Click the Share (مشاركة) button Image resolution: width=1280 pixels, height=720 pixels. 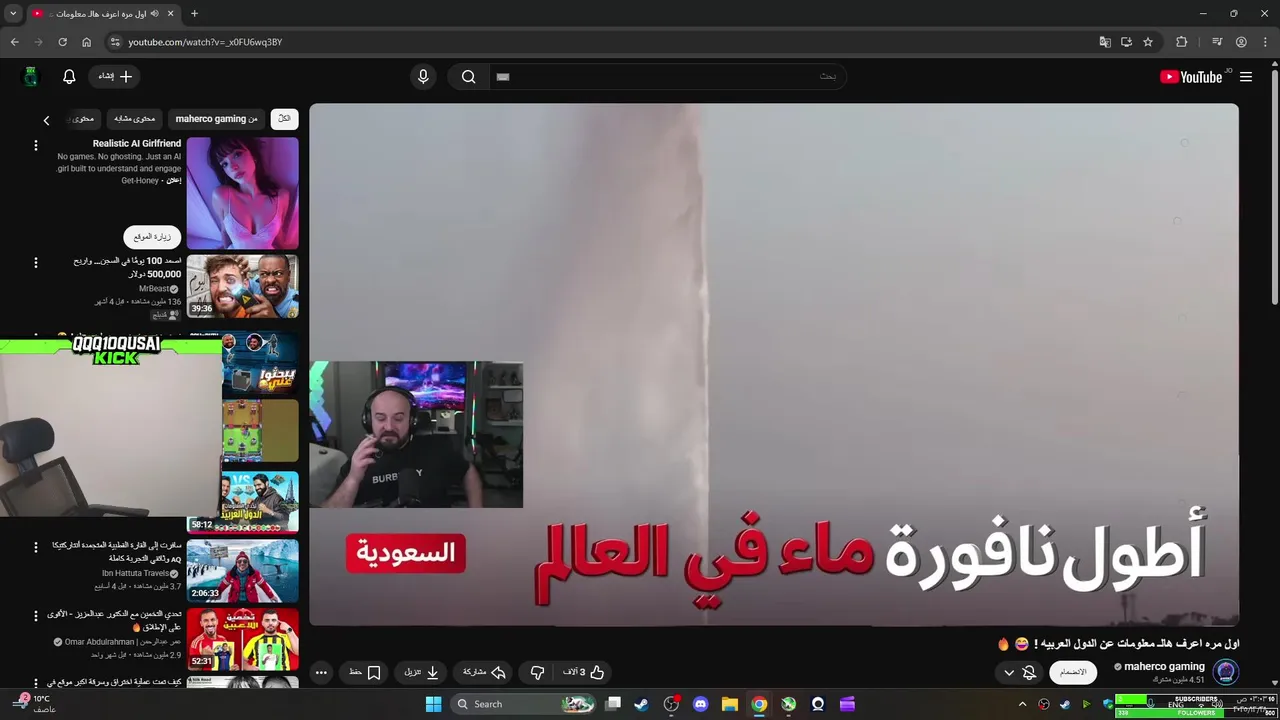tap(484, 672)
